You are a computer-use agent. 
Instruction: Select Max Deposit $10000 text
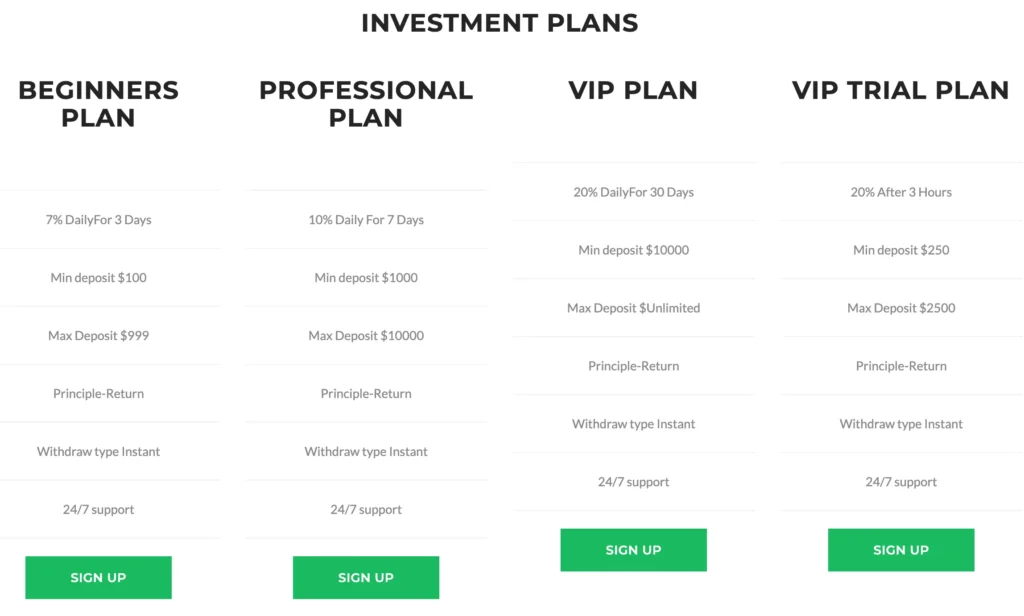click(365, 335)
